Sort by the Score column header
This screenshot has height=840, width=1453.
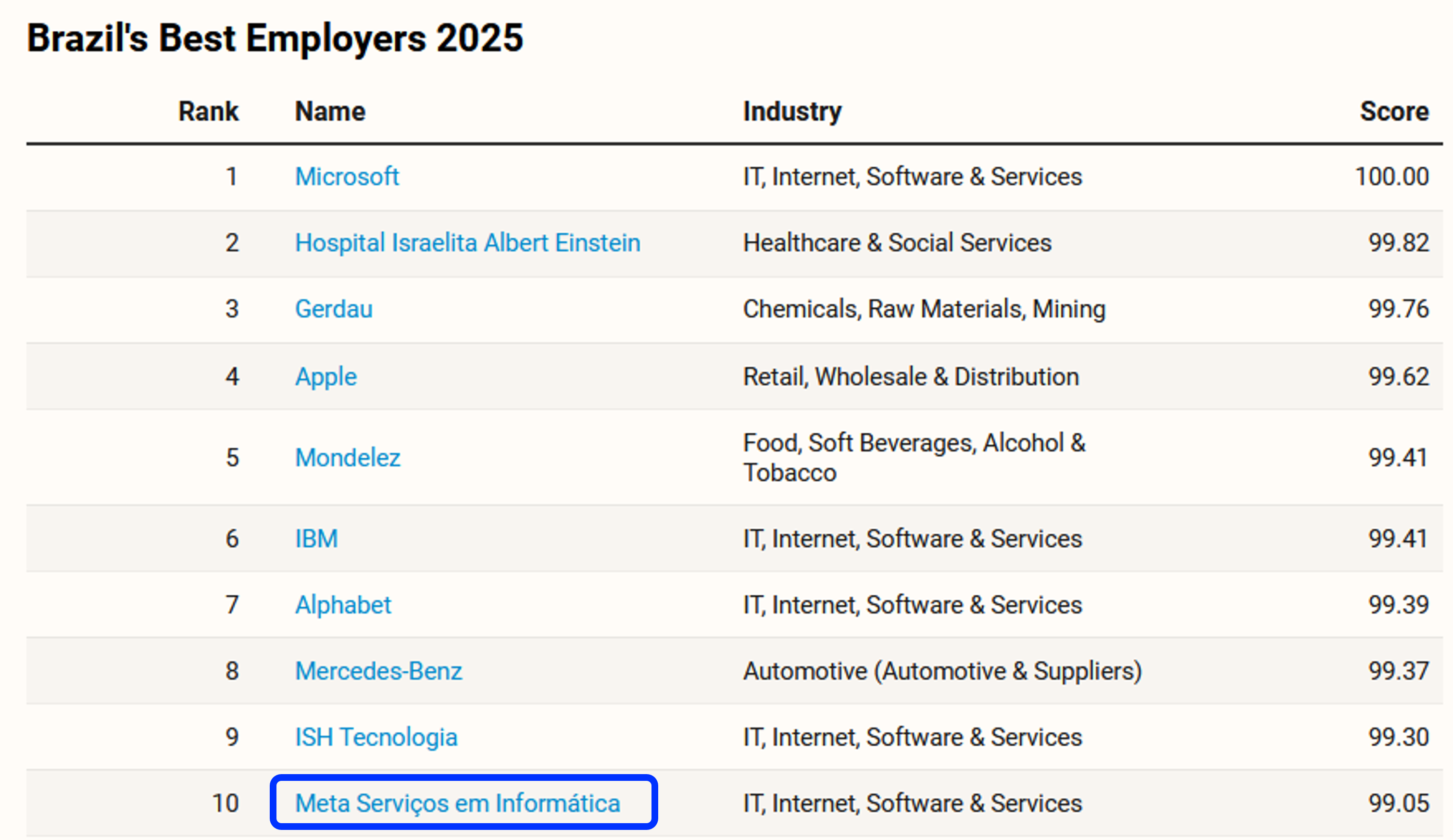click(x=1393, y=111)
